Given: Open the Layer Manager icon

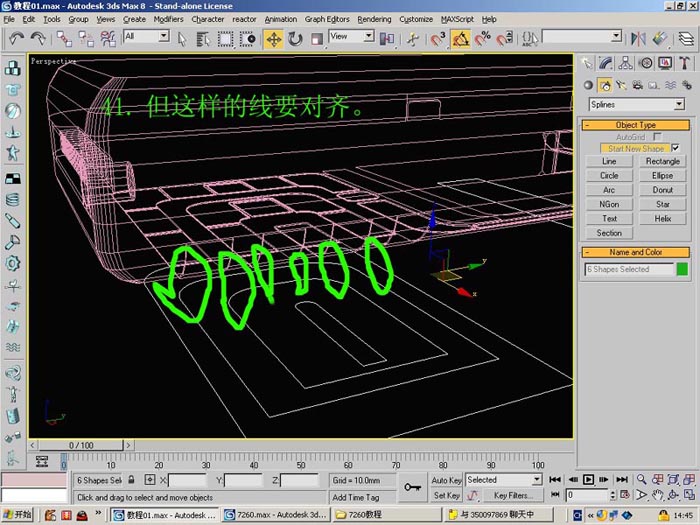Looking at the screenshot, I should pos(686,39).
